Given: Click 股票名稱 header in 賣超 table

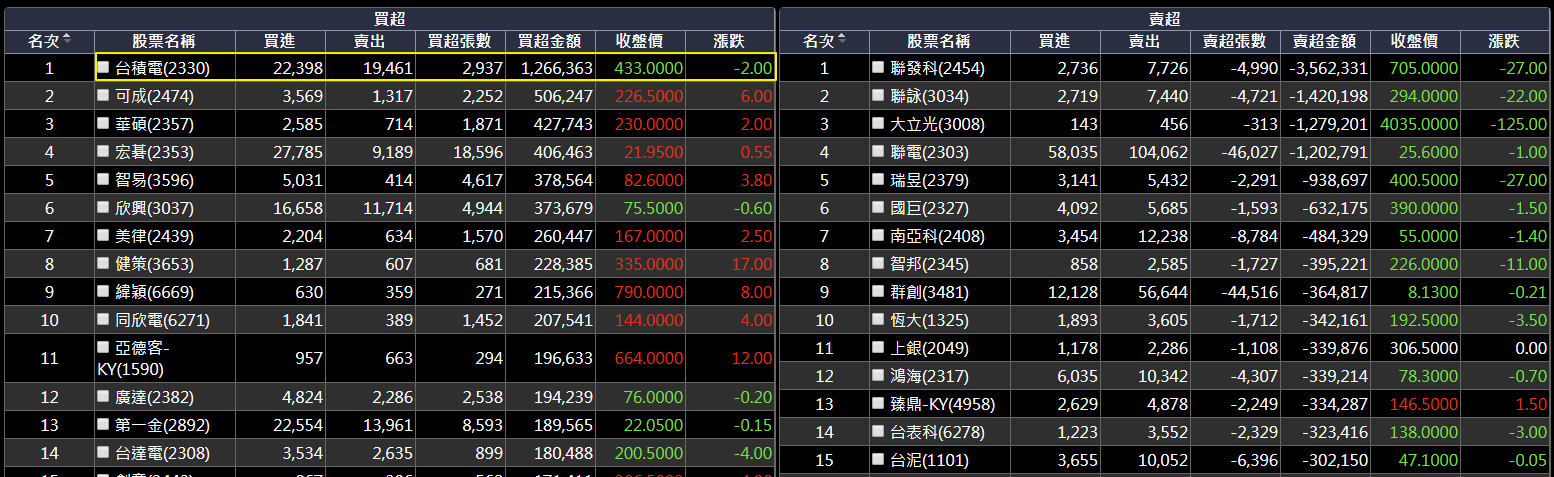Looking at the screenshot, I should [x=939, y=41].
